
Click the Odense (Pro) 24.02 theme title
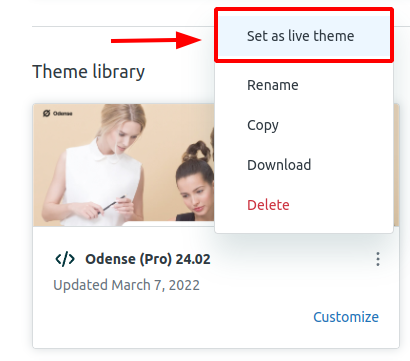tap(148, 259)
